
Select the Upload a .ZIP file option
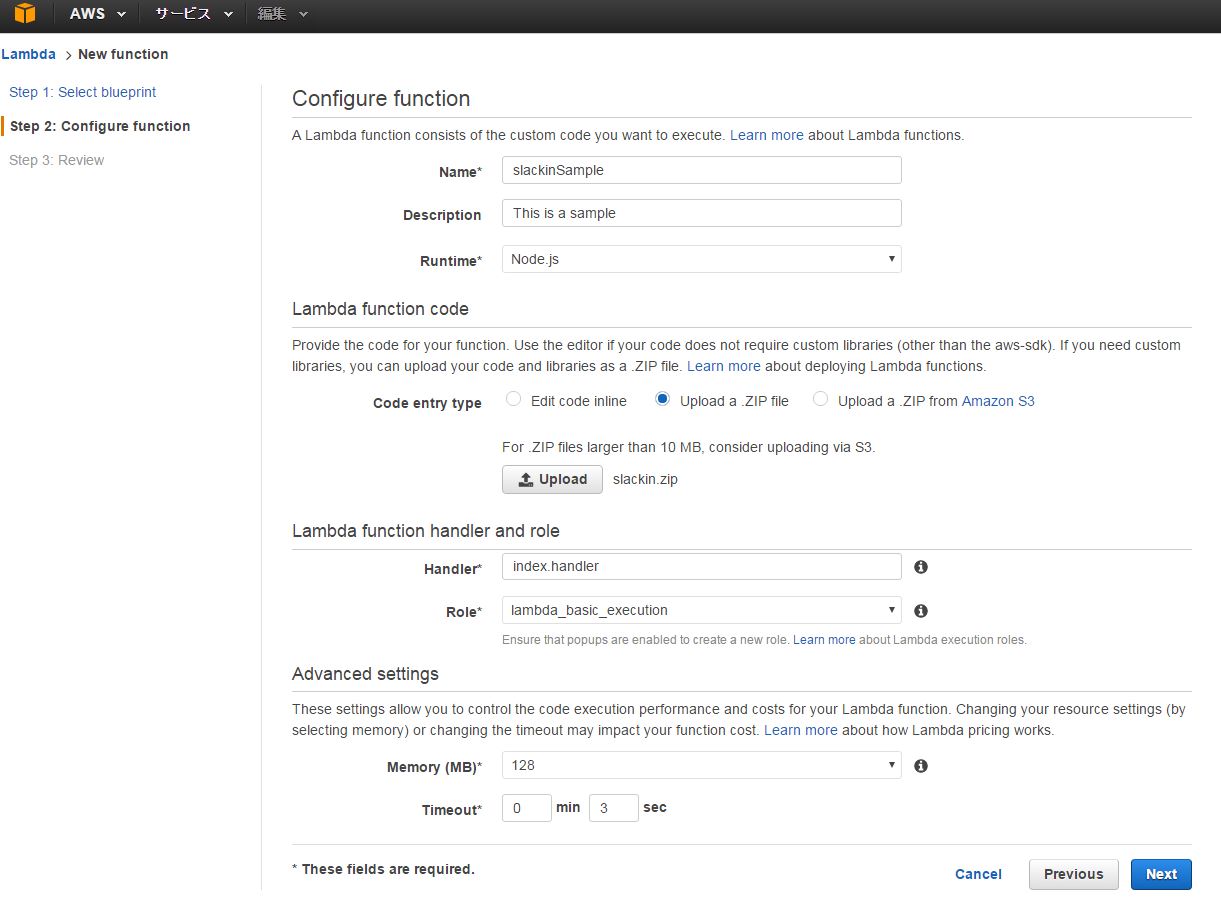(662, 400)
